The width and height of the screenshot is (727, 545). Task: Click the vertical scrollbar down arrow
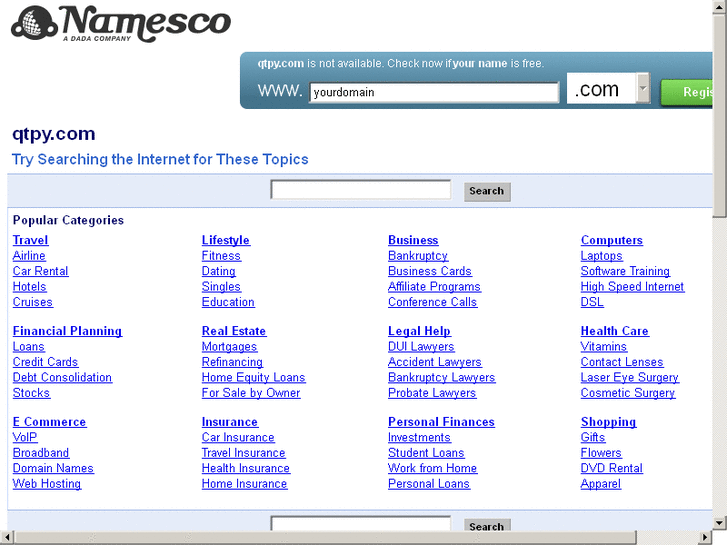(720, 523)
